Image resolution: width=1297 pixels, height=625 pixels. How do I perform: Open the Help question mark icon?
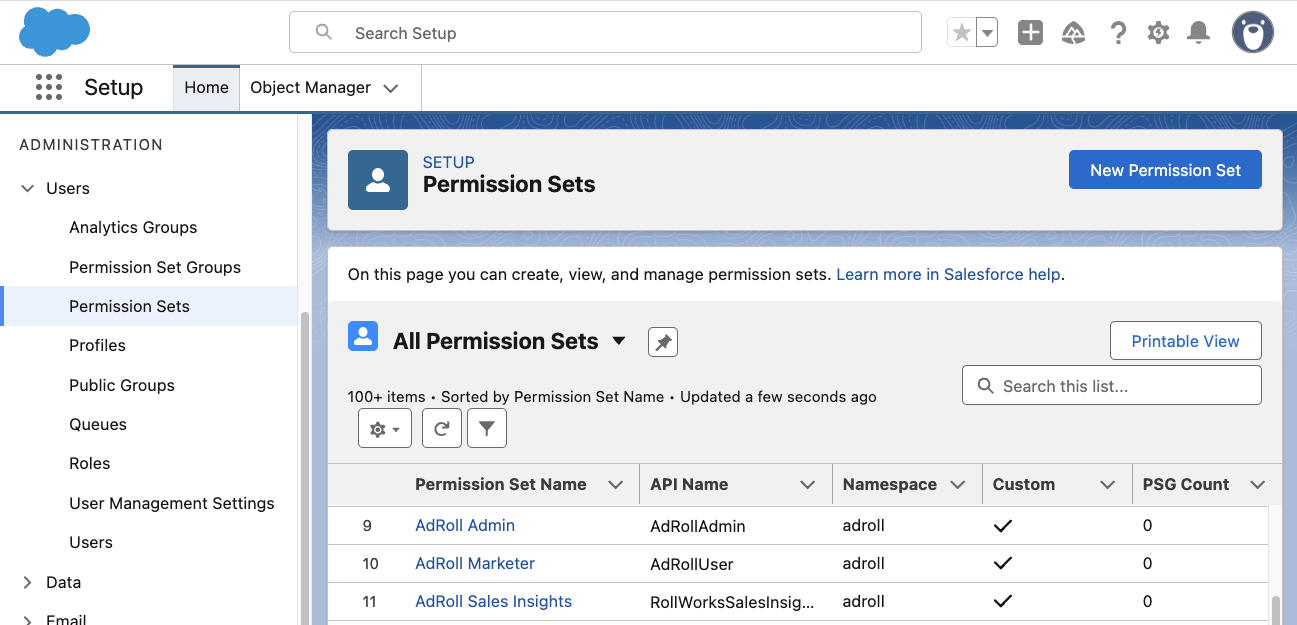[1118, 33]
